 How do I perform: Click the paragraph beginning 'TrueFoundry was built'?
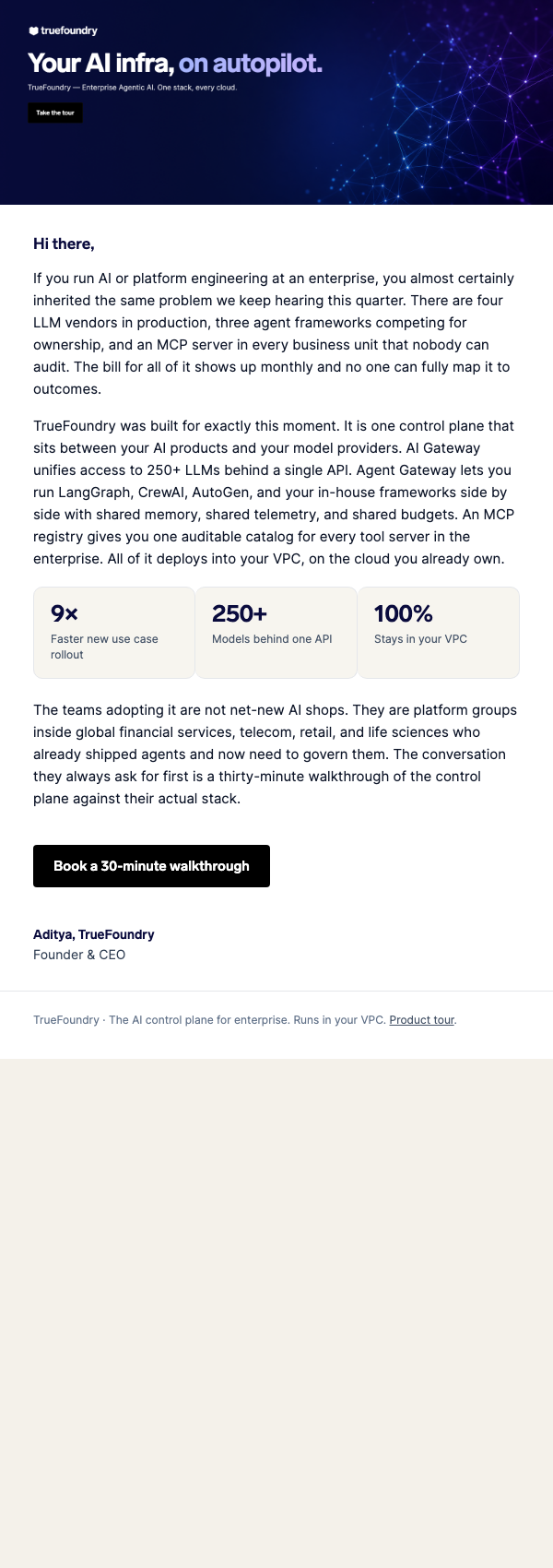tap(275, 493)
